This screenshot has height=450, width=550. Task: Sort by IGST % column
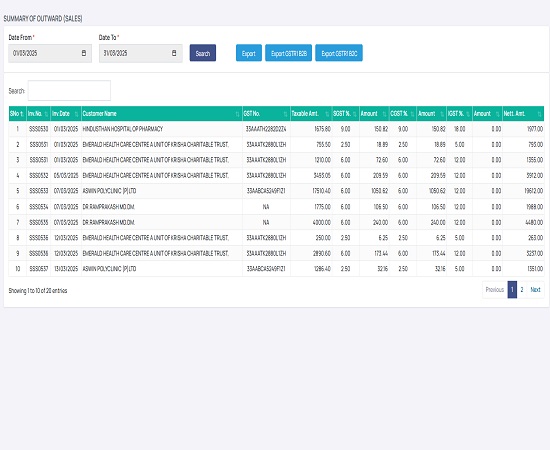460,114
